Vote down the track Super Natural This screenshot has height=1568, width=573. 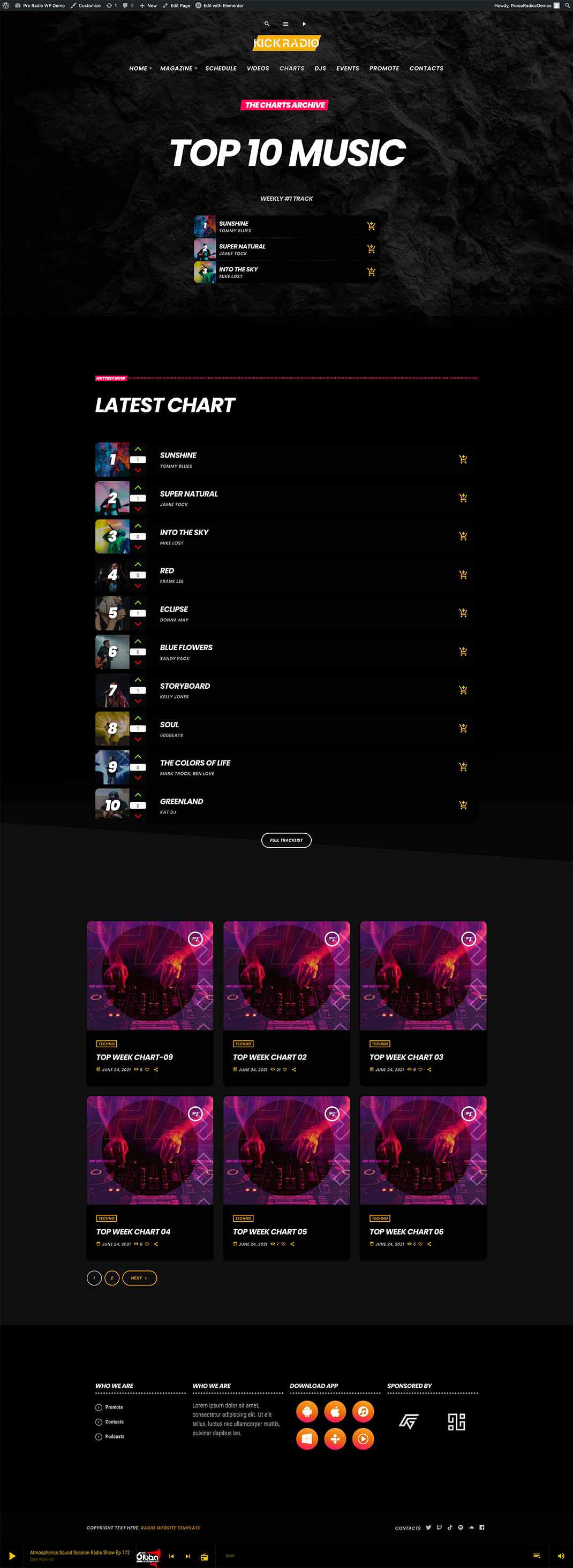tap(138, 509)
